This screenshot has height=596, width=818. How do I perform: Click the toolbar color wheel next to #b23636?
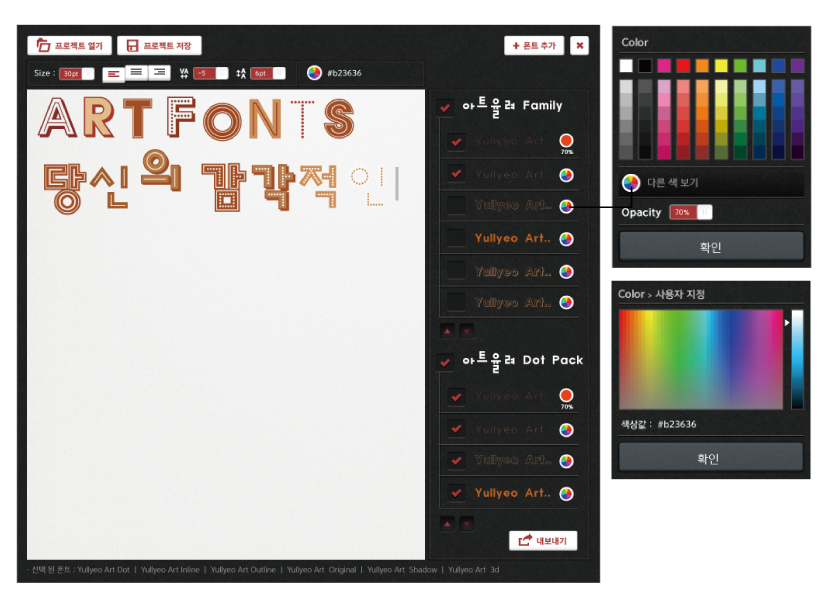click(314, 73)
